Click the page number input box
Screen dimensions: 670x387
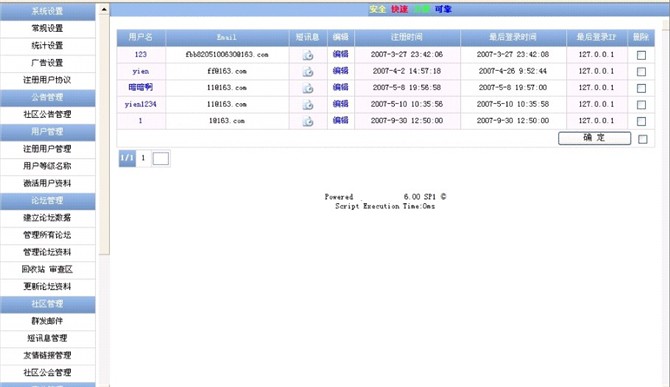coord(161,158)
